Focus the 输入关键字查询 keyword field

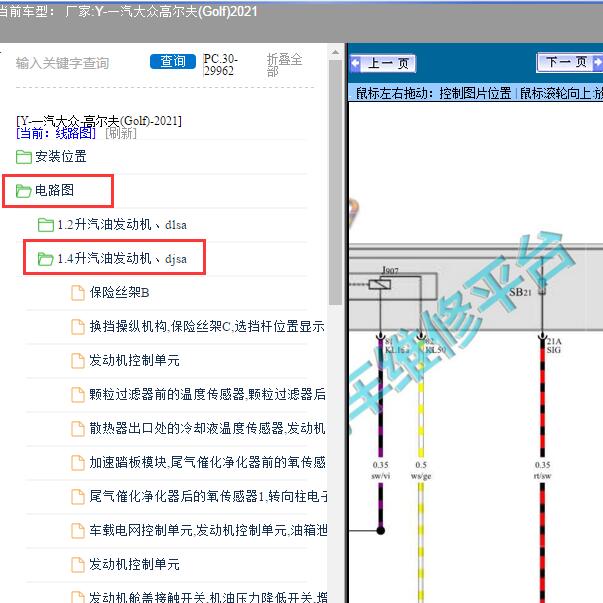62,63
